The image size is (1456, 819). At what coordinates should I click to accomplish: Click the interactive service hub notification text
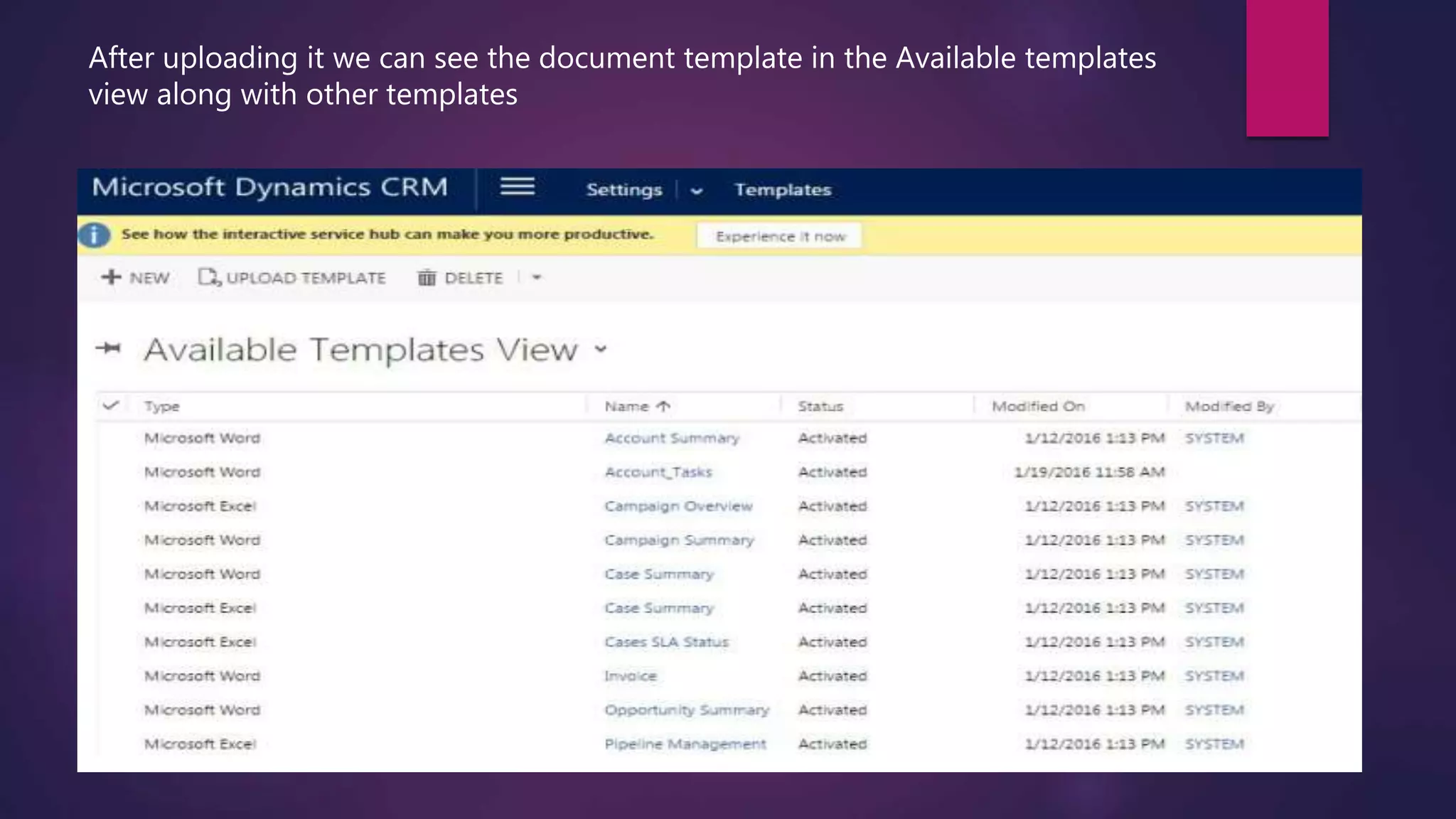387,234
